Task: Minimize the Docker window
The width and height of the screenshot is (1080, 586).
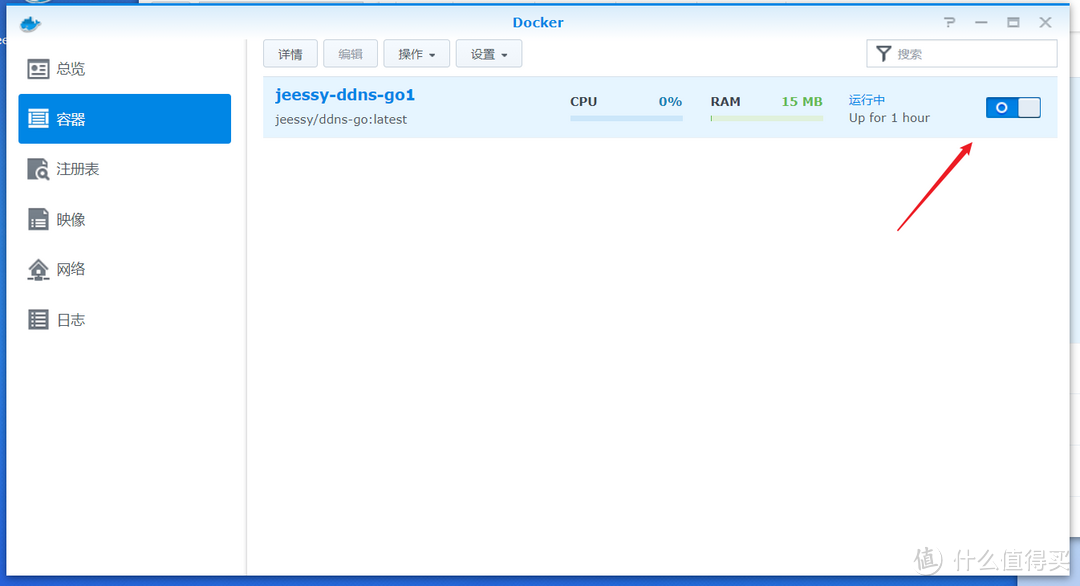Action: [x=982, y=22]
